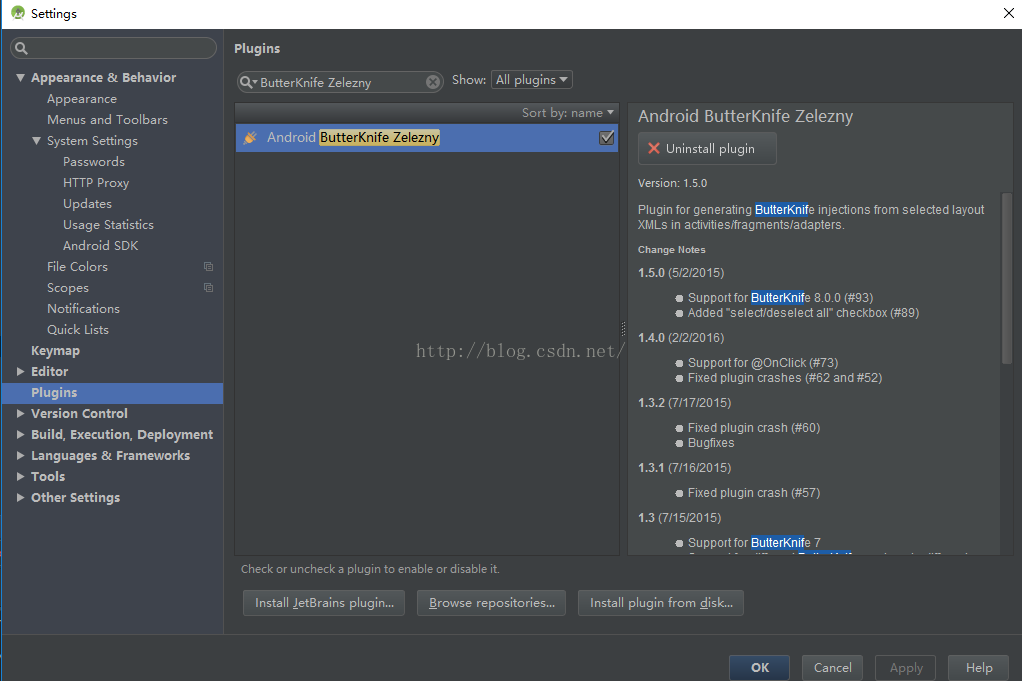The image size is (1022, 681).
Task: Click the project-level icon beside Scopes
Action: pyautogui.click(x=209, y=287)
